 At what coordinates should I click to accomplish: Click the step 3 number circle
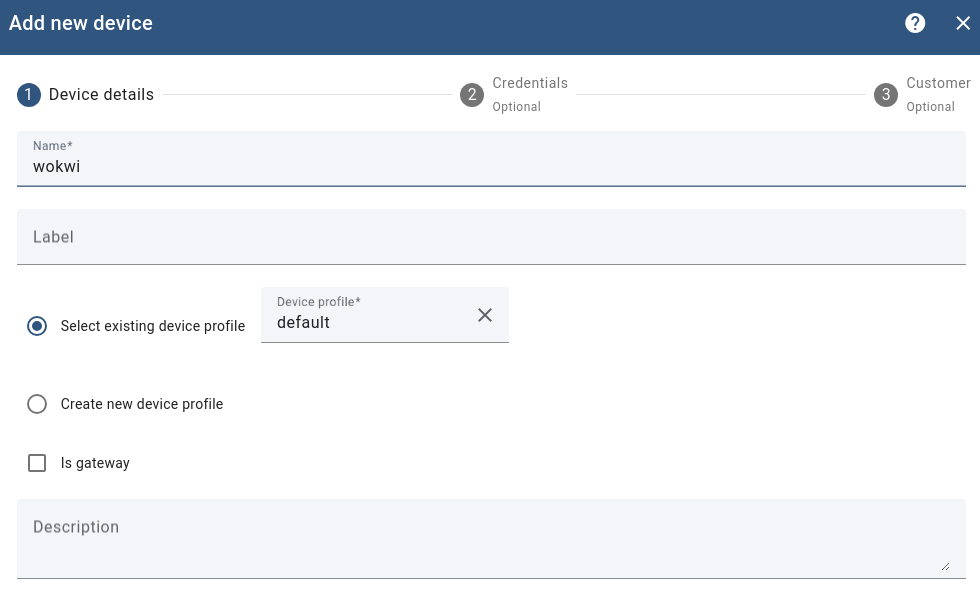pyautogui.click(x=885, y=95)
